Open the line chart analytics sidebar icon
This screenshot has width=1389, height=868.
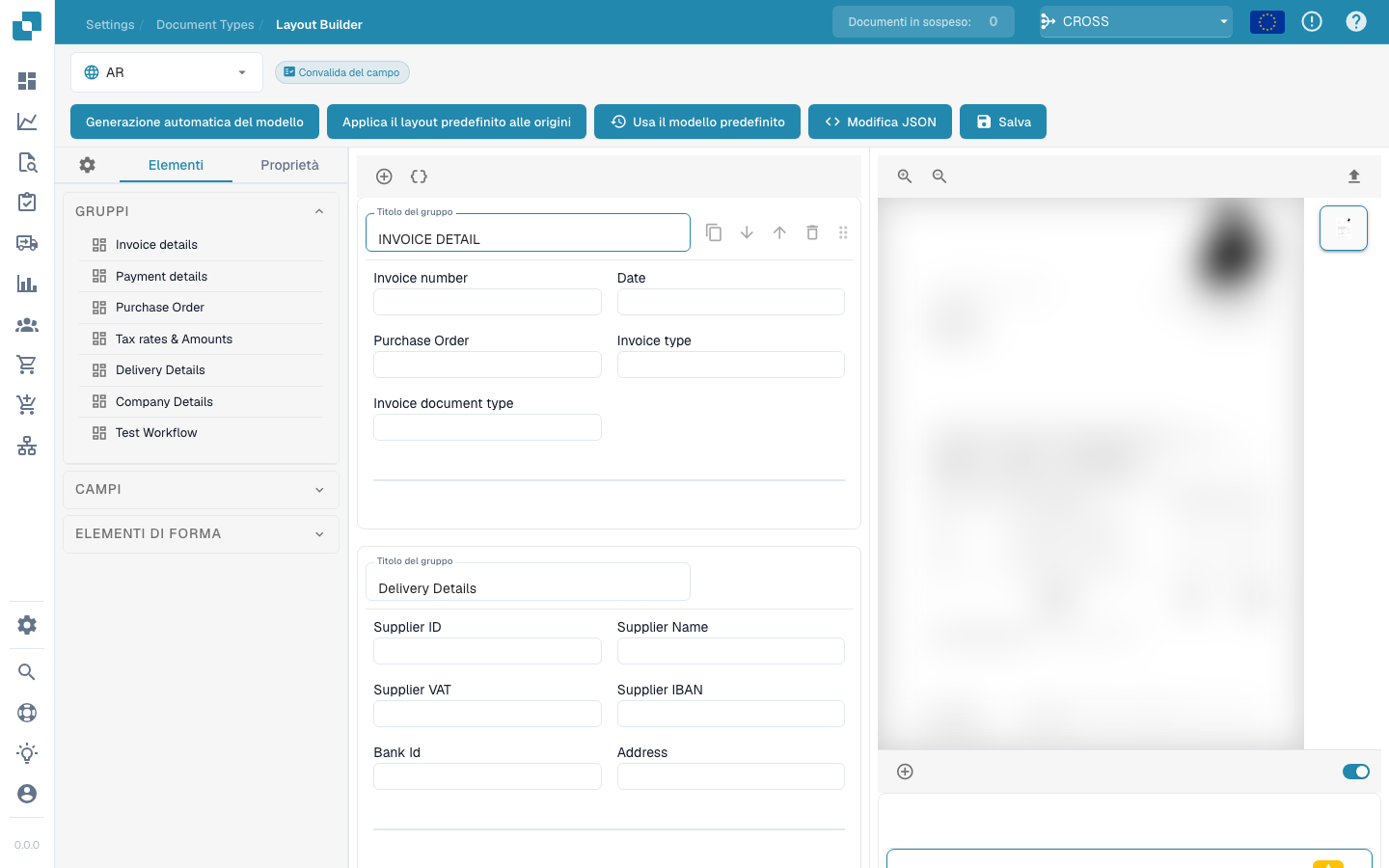pos(27,122)
